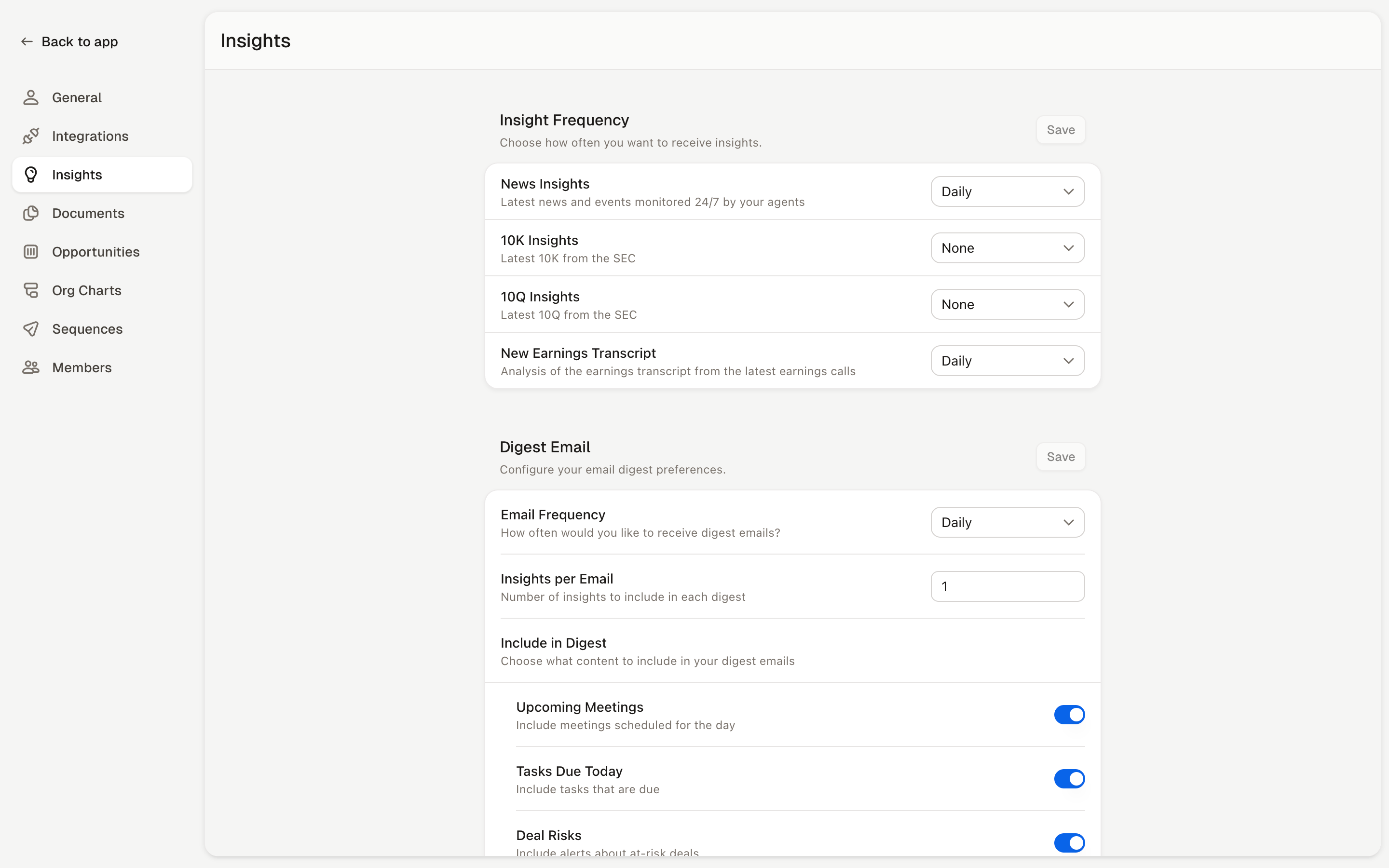This screenshot has width=1389, height=868.
Task: Click the Members people icon
Action: (x=31, y=367)
